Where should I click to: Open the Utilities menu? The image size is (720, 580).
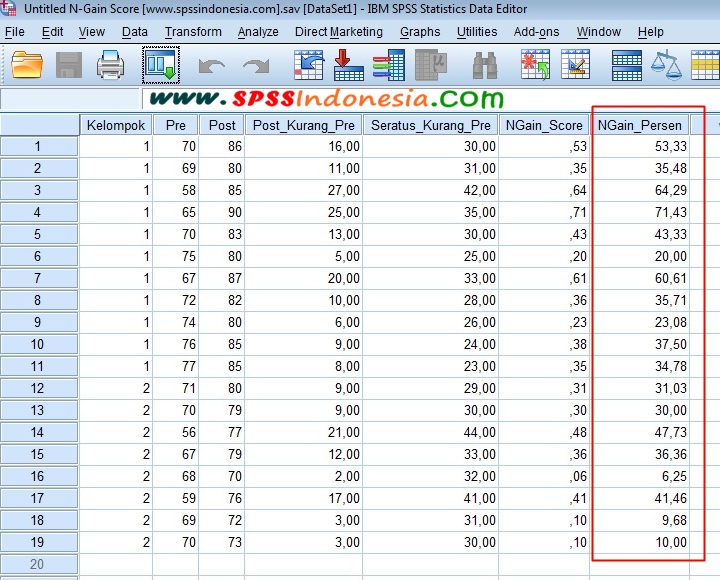[477, 32]
